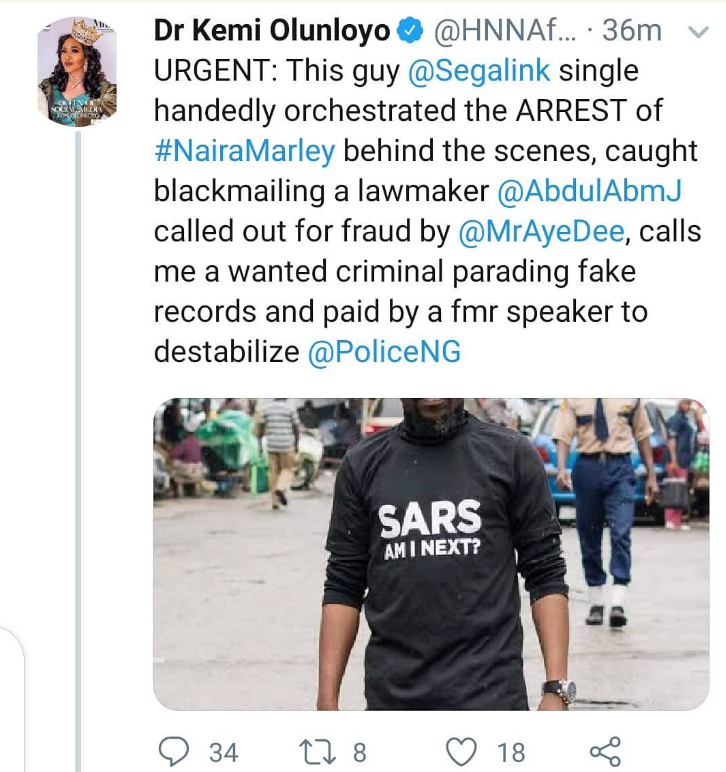Open the @PoliceNG mention link
The image size is (726, 772).
tap(385, 353)
